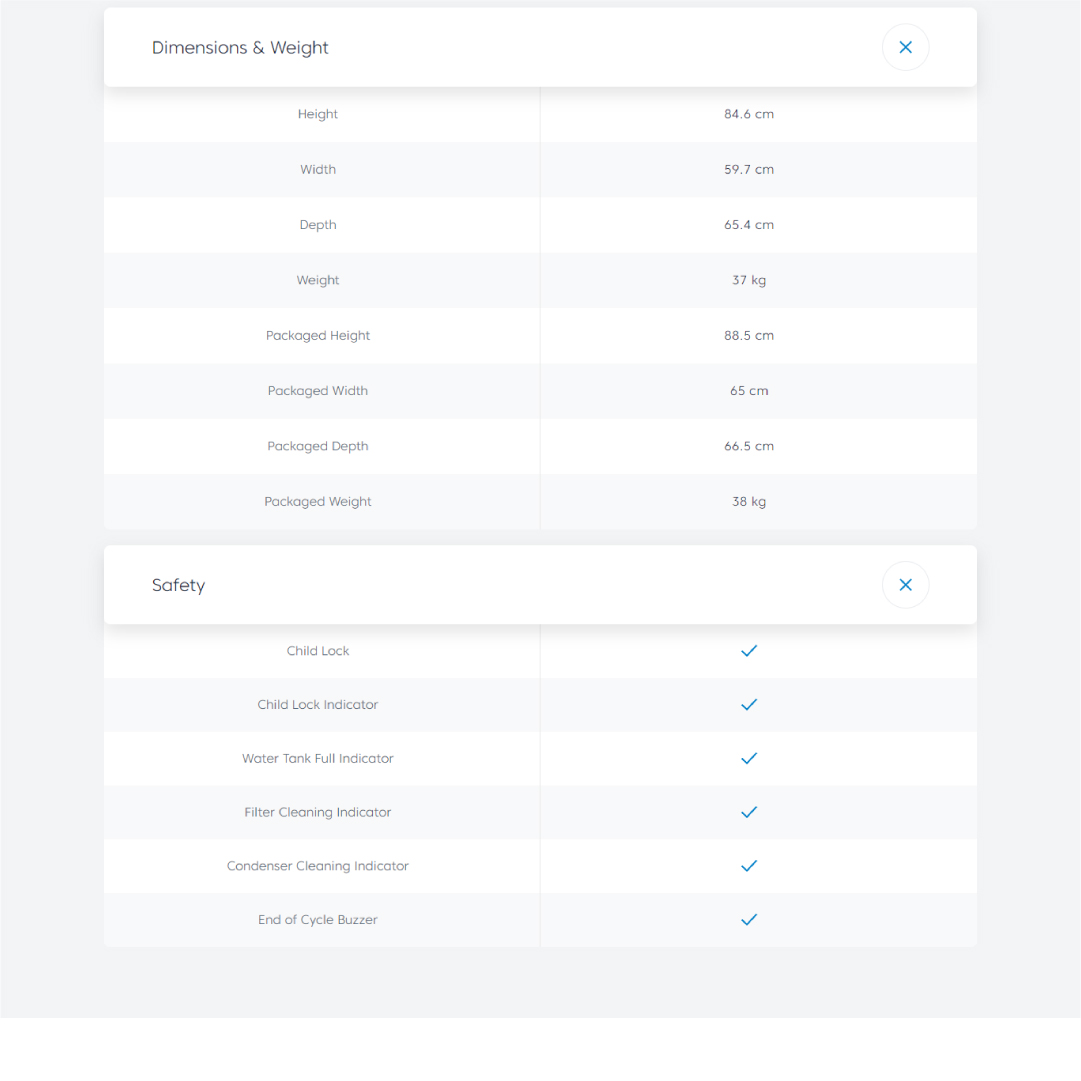Select the 59.7 cm width value
The width and height of the screenshot is (1081, 1081).
(749, 170)
